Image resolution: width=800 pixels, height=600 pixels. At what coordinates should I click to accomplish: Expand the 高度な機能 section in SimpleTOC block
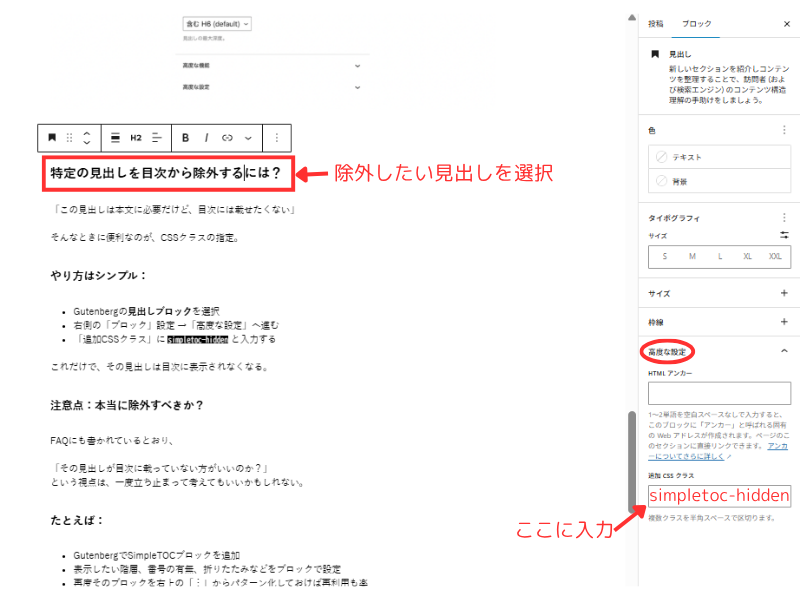[x=272, y=65]
